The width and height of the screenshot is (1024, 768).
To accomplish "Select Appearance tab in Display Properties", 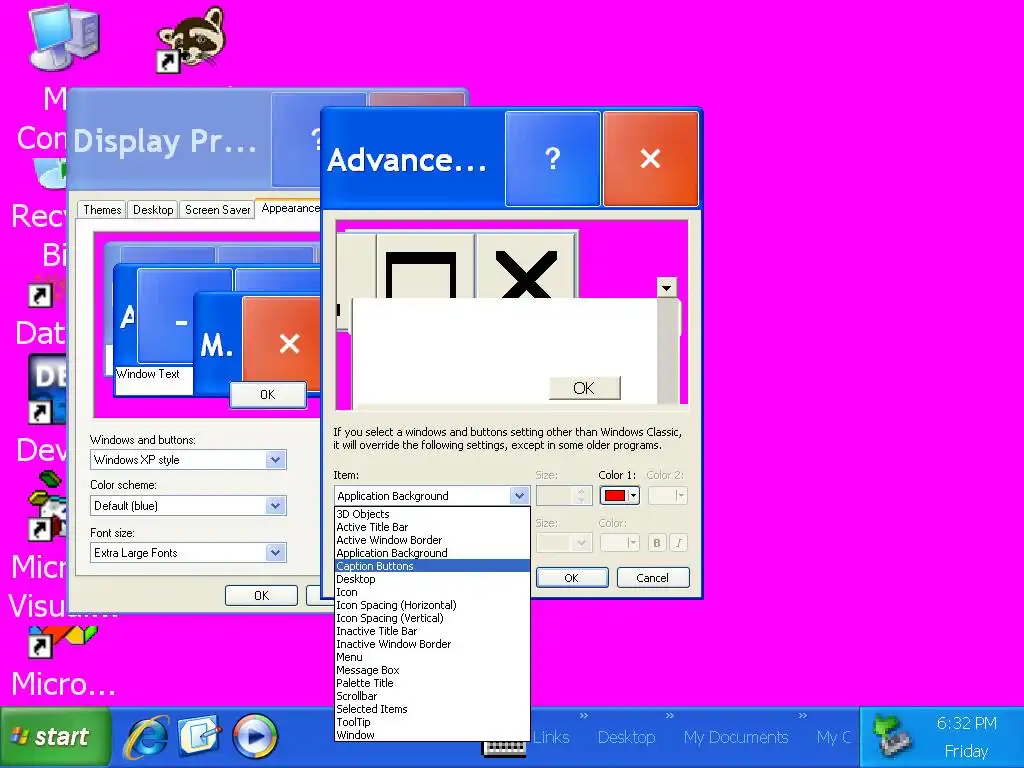I will coord(289,208).
